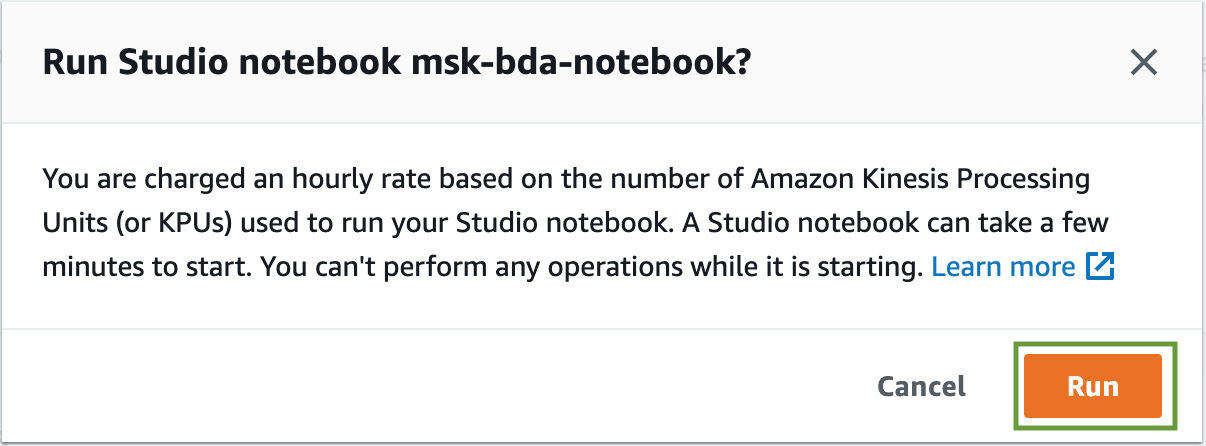Close the Run Studio notebook dialog
The height and width of the screenshot is (446, 1206).
click(x=1143, y=63)
